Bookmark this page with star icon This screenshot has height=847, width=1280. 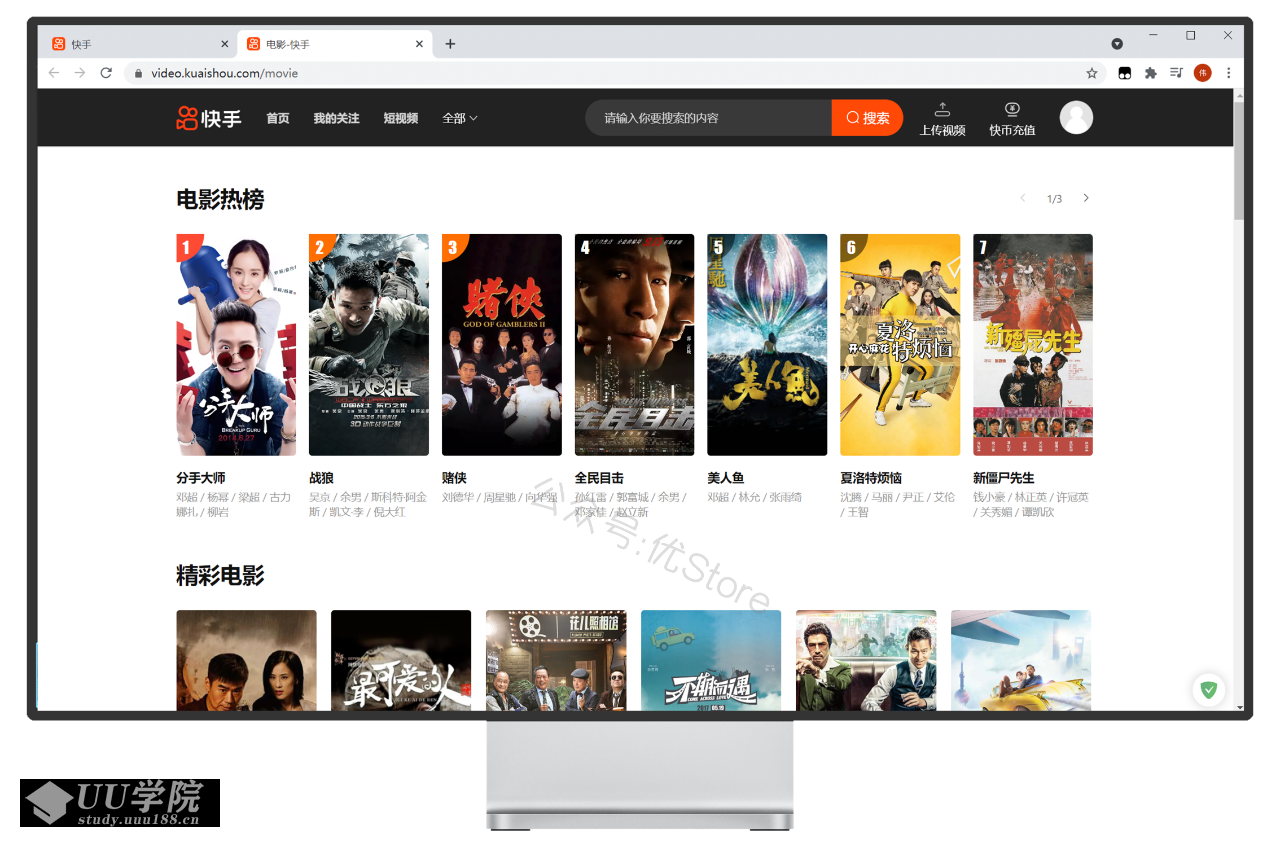[x=1092, y=73]
